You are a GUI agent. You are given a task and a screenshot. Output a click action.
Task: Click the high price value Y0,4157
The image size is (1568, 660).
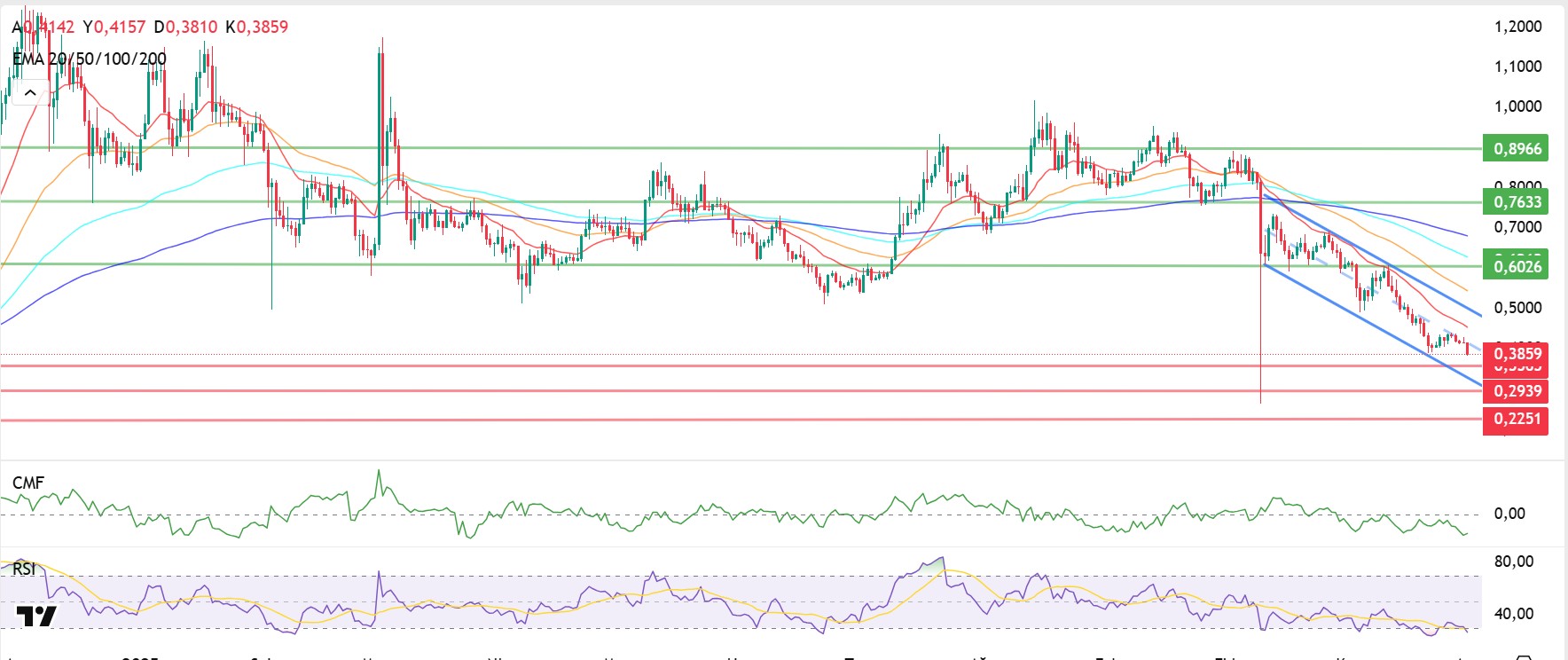[114, 27]
